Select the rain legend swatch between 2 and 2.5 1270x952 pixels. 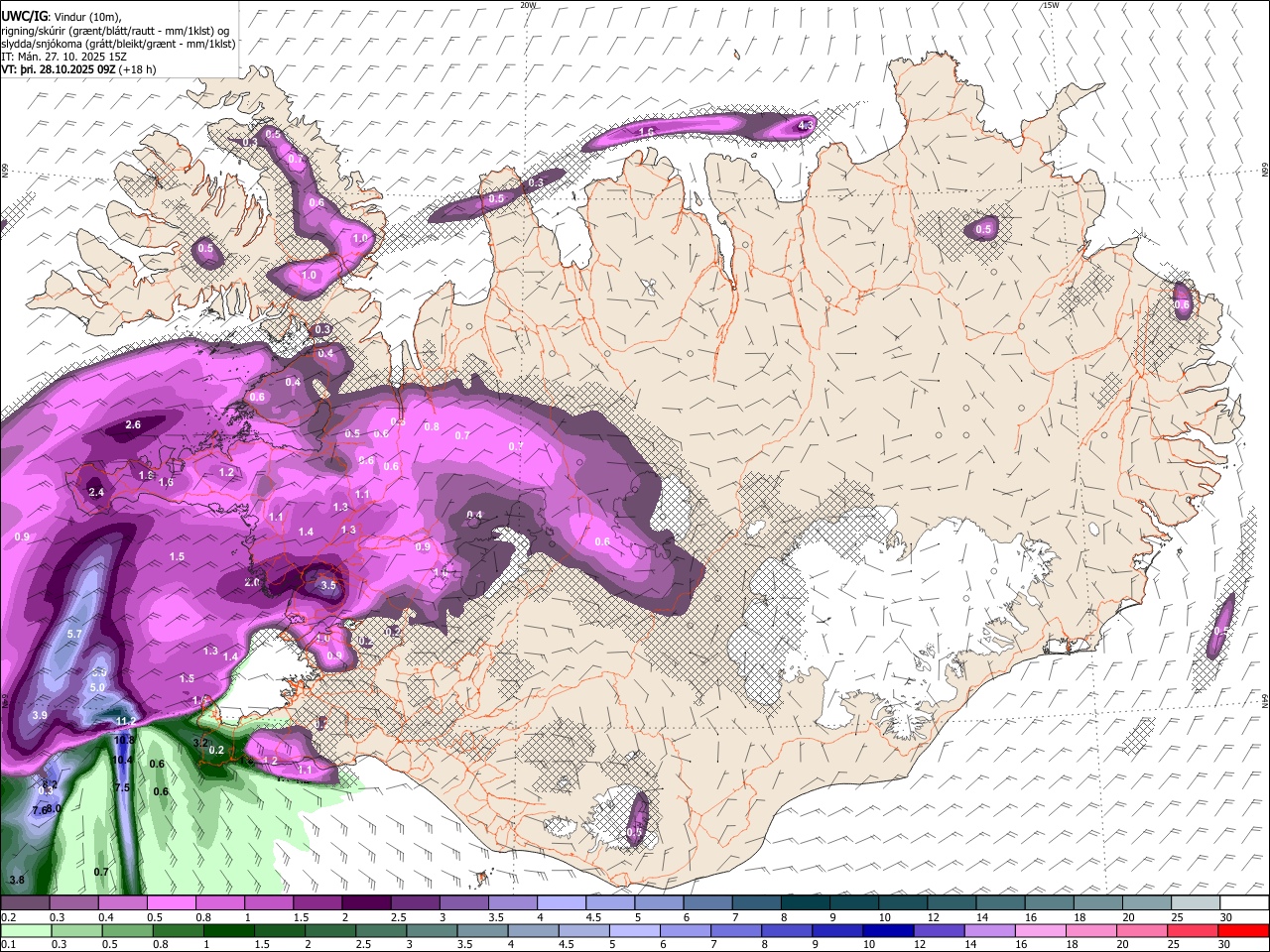(330, 931)
